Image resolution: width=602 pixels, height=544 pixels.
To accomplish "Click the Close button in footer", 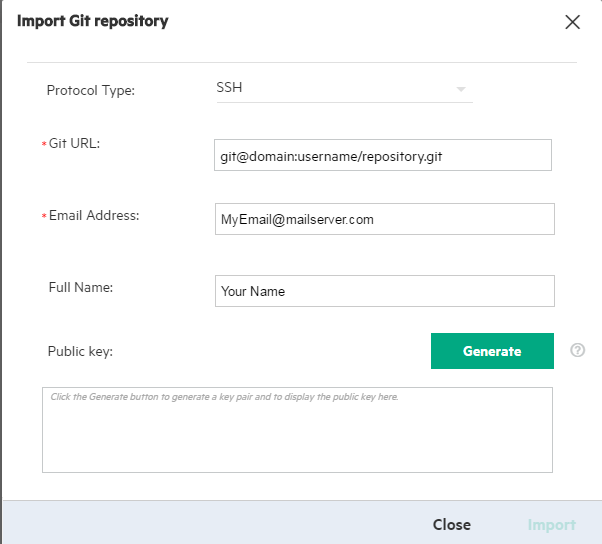I will (x=451, y=525).
